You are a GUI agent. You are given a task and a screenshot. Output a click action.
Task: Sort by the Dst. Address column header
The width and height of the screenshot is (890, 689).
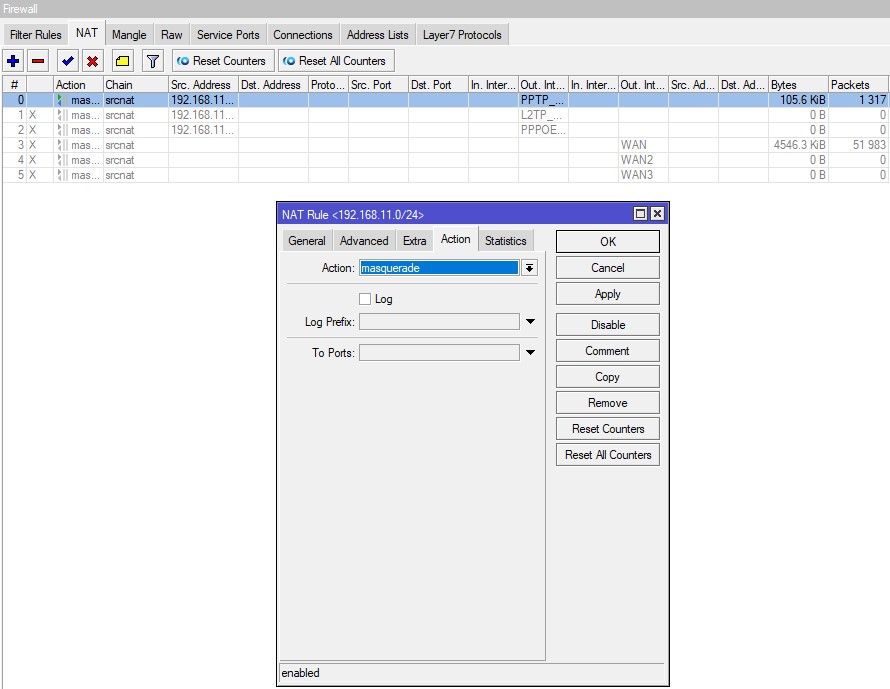click(273, 85)
